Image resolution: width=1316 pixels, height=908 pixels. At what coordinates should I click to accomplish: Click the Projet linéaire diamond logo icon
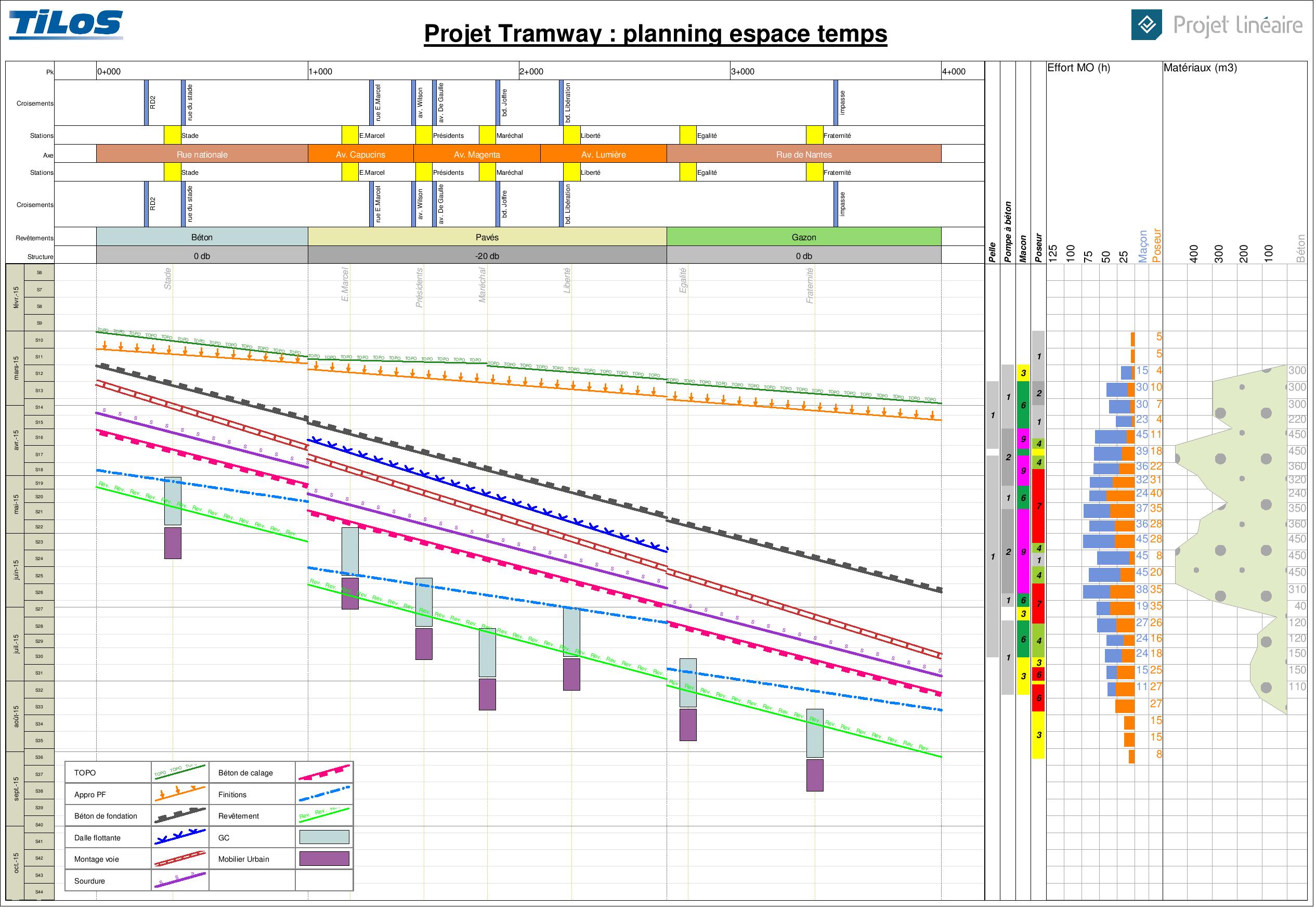[1146, 25]
